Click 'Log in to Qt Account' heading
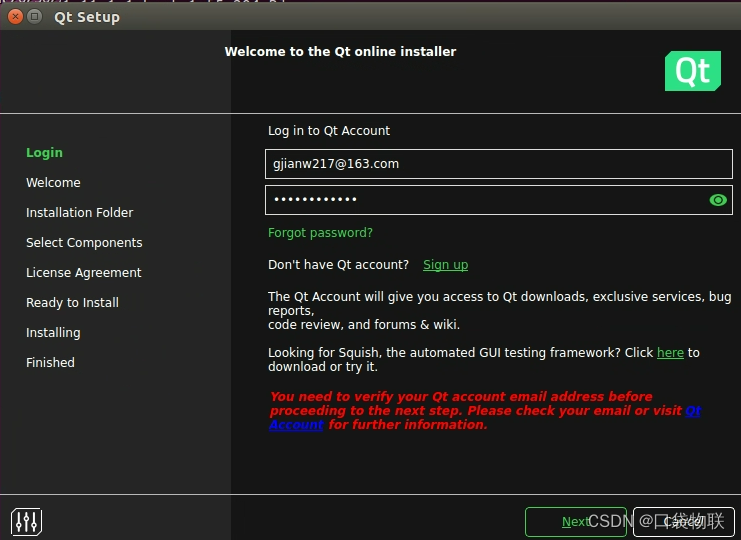The image size is (741, 540). click(329, 131)
